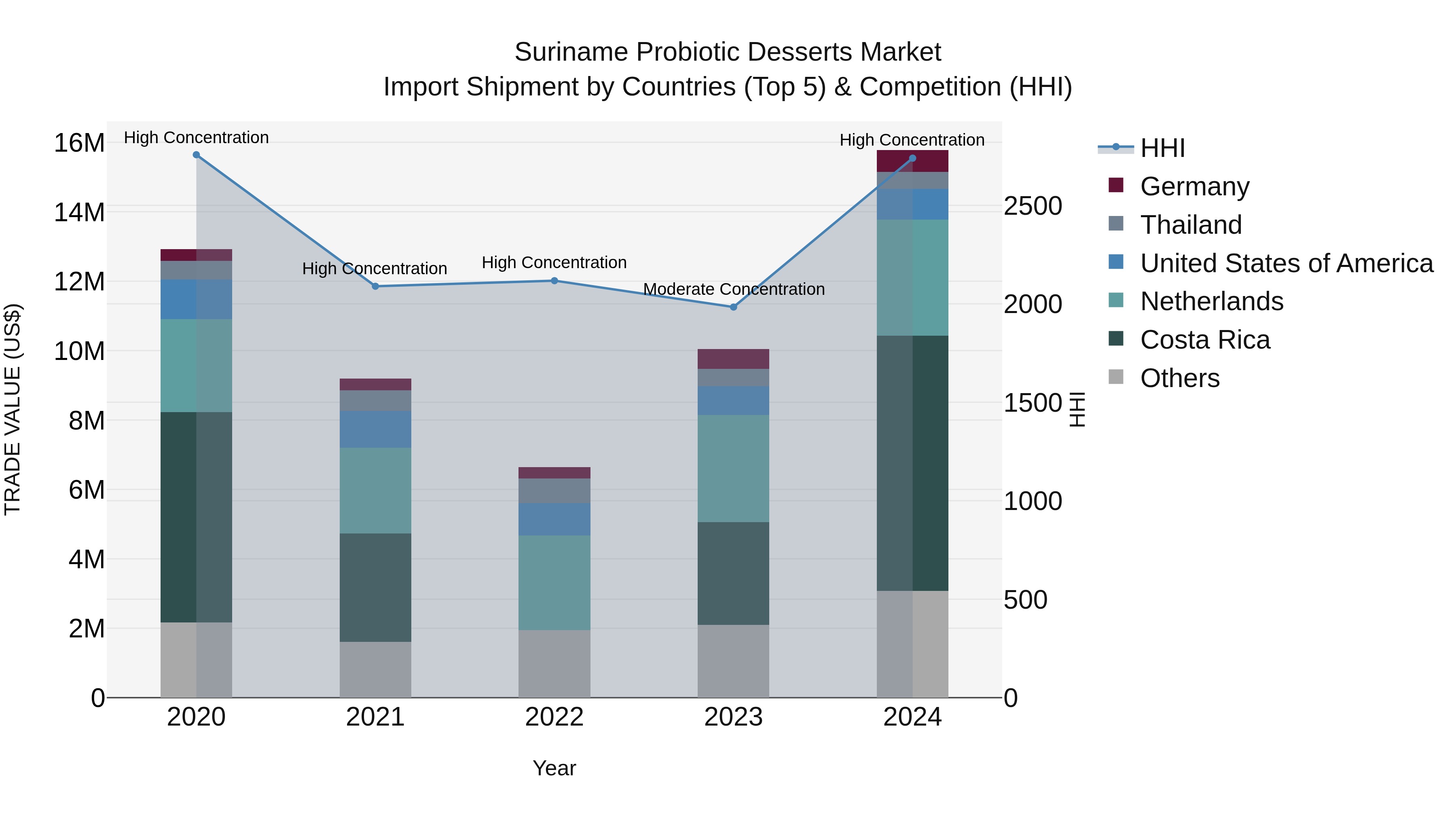1456x819 pixels.
Task: Click the Netherlands segment in 2024 bar
Action: point(912,277)
